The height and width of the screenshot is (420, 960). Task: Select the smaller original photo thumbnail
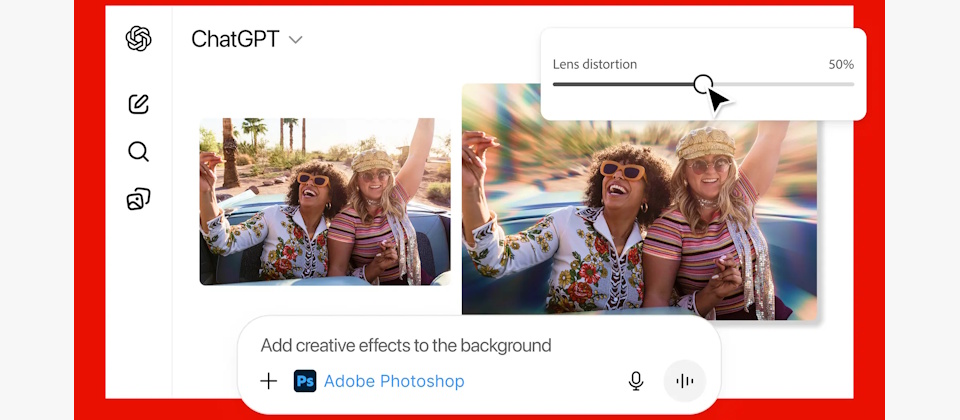324,201
